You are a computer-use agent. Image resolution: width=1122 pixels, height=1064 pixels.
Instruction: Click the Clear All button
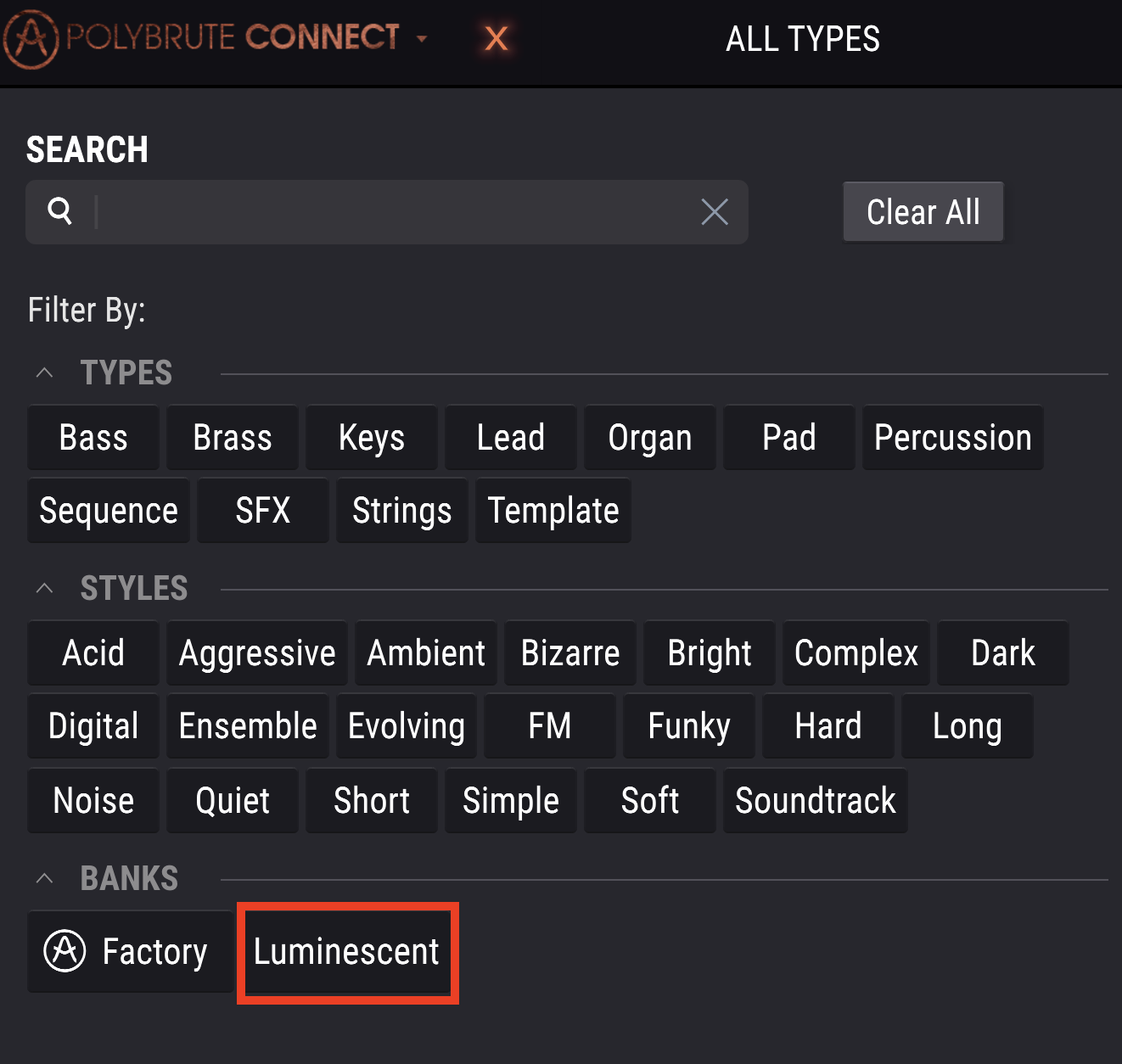point(923,212)
